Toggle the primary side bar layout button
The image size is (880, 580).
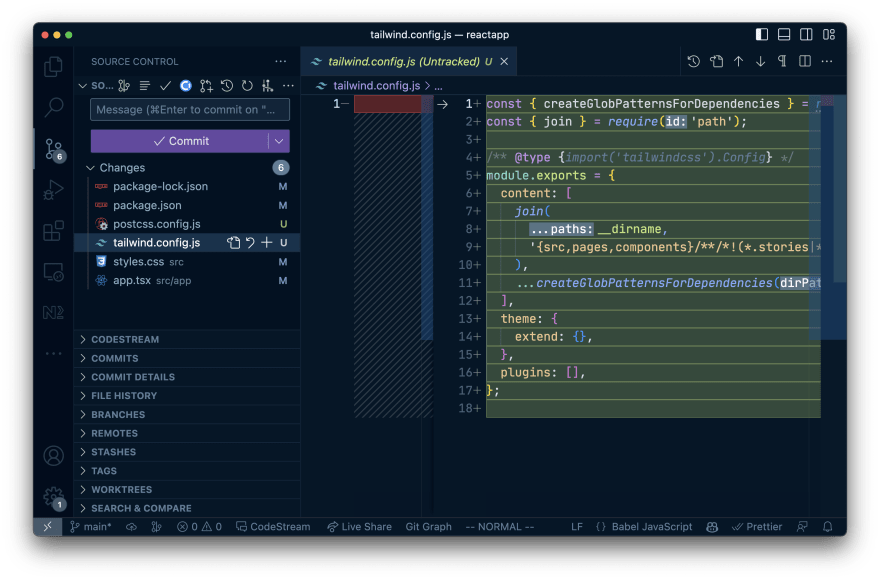click(762, 35)
